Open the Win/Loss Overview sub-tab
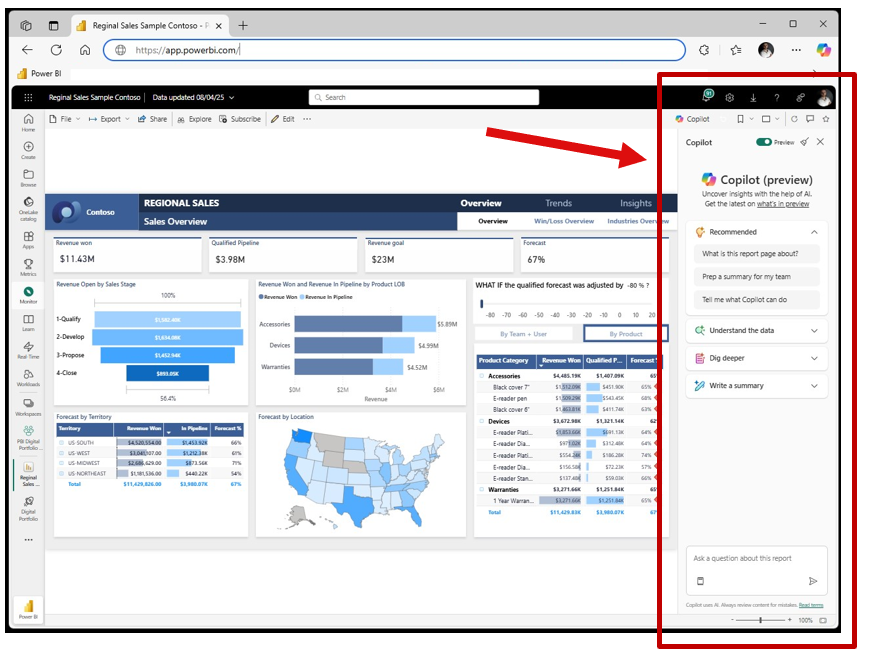871x657 pixels. (564, 221)
